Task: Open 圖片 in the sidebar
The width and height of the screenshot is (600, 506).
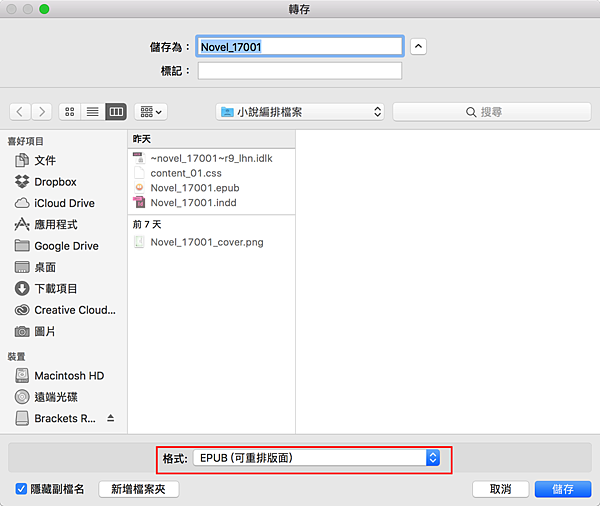Action: 35,331
